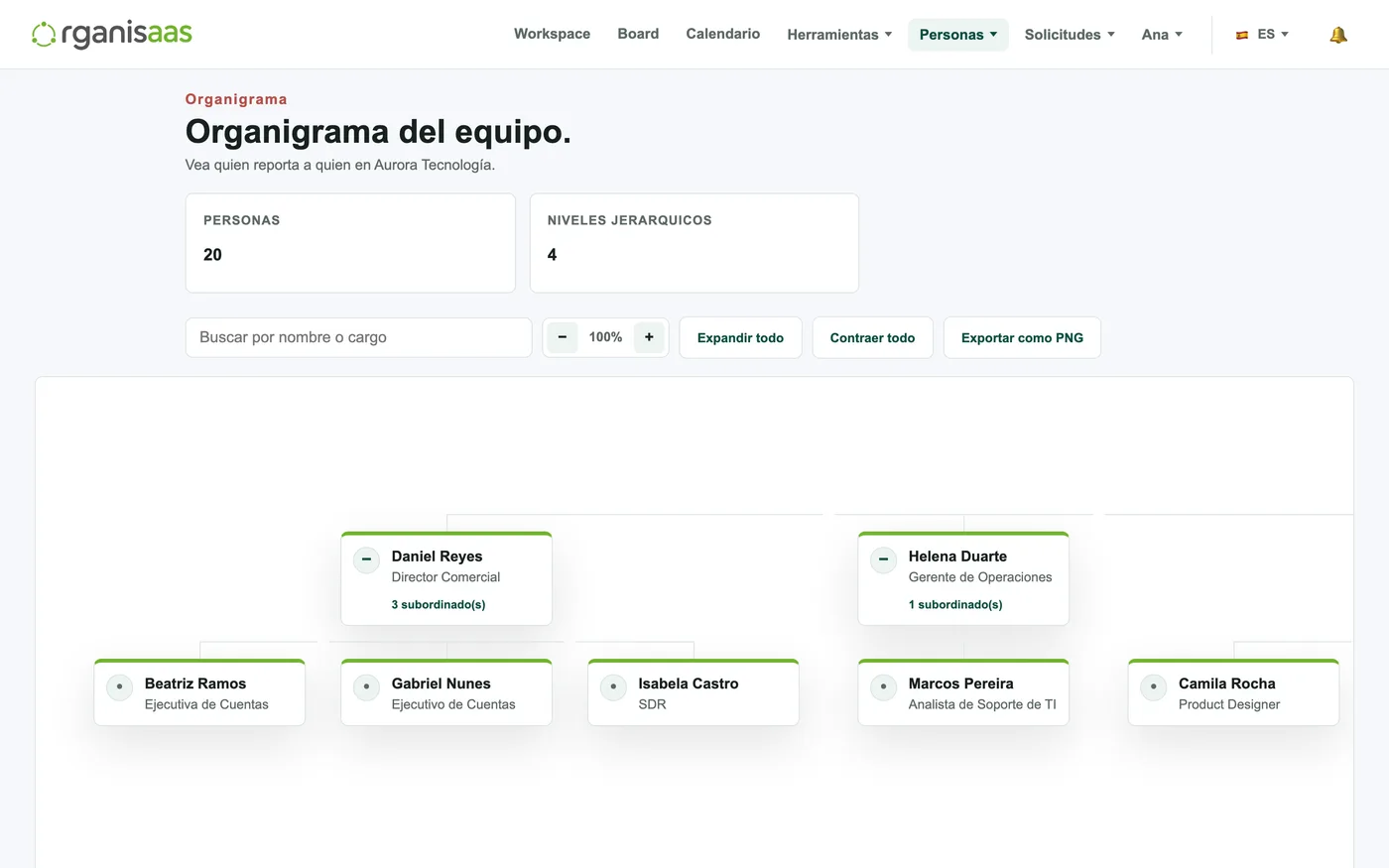
Task: Click the 1 subordinado(s) label
Action: point(955,604)
